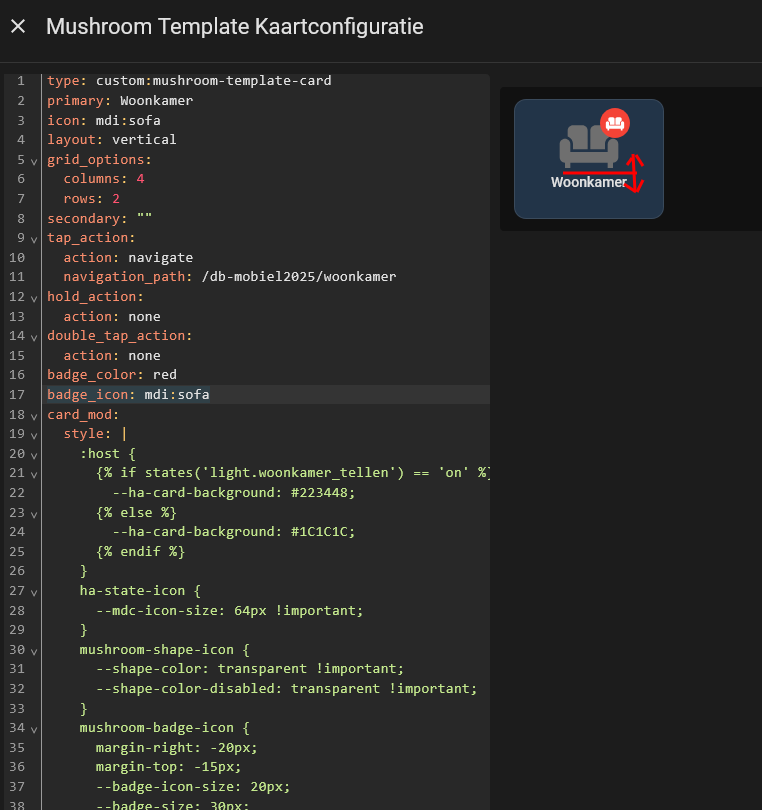This screenshot has height=810, width=762.
Task: Collapse the grid_options block fold arrow
Action: pyautogui.click(x=34, y=161)
